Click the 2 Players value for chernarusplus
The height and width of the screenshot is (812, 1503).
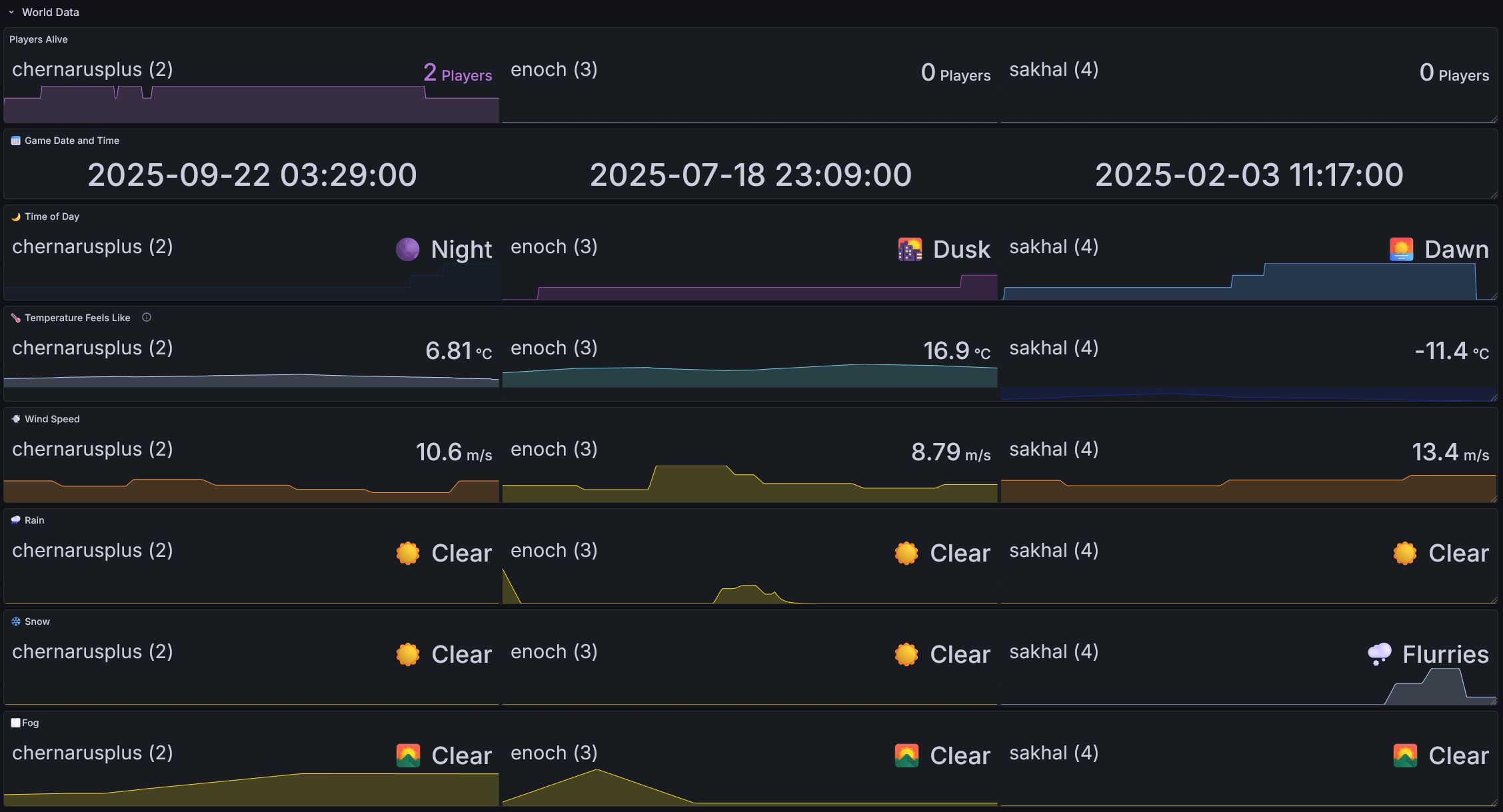457,73
